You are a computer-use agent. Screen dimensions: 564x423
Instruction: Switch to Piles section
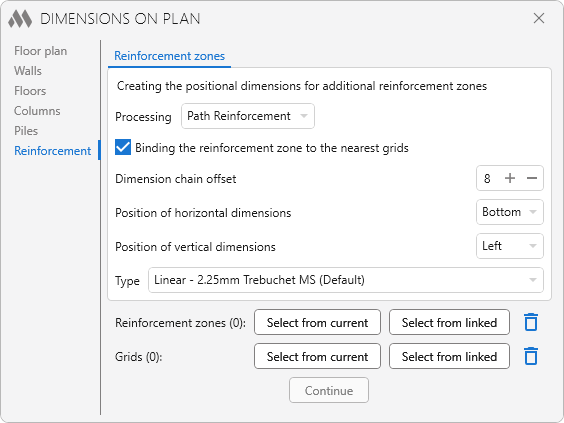(26, 131)
